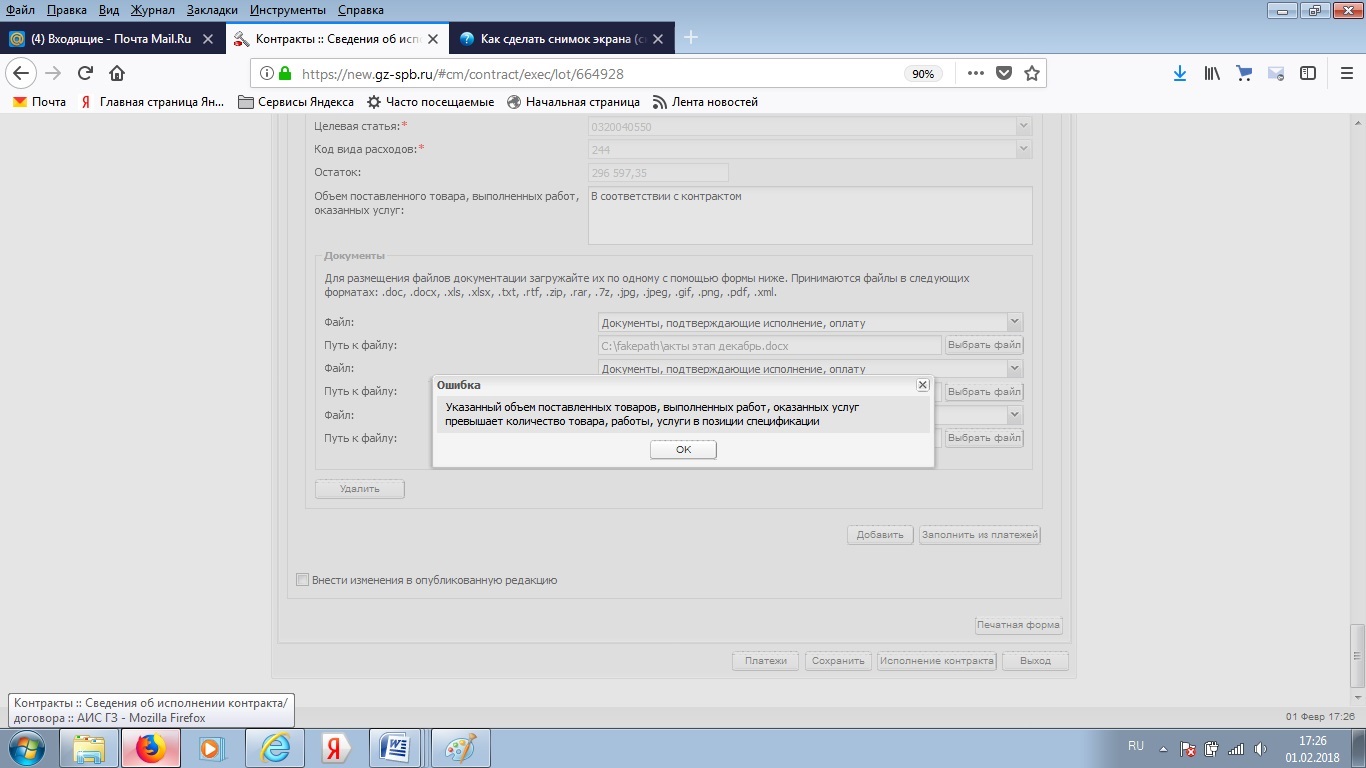The width and height of the screenshot is (1366, 768).
Task: Click the Добавить button
Action: (880, 535)
